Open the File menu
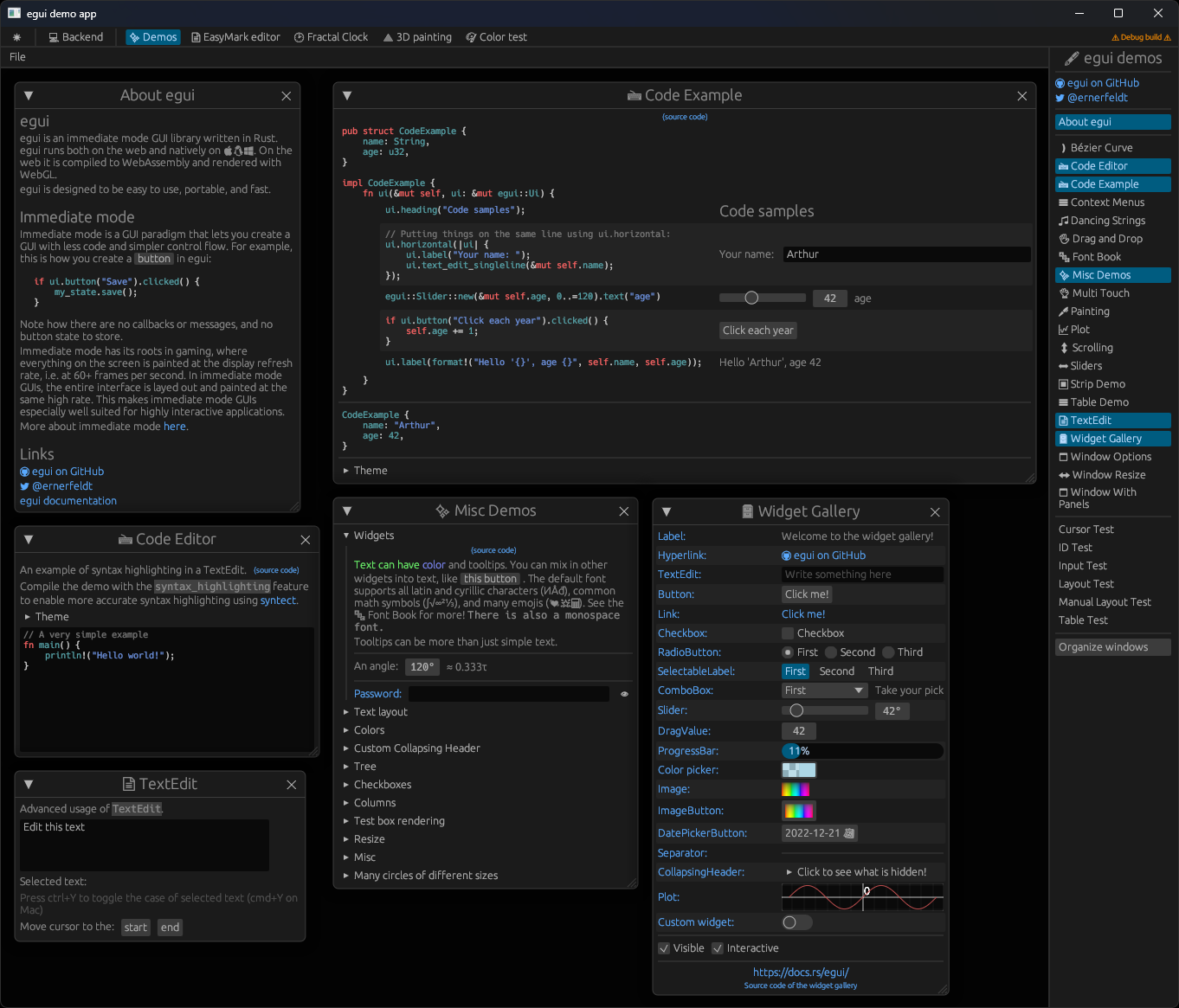This screenshot has width=1179, height=1008. [17, 57]
